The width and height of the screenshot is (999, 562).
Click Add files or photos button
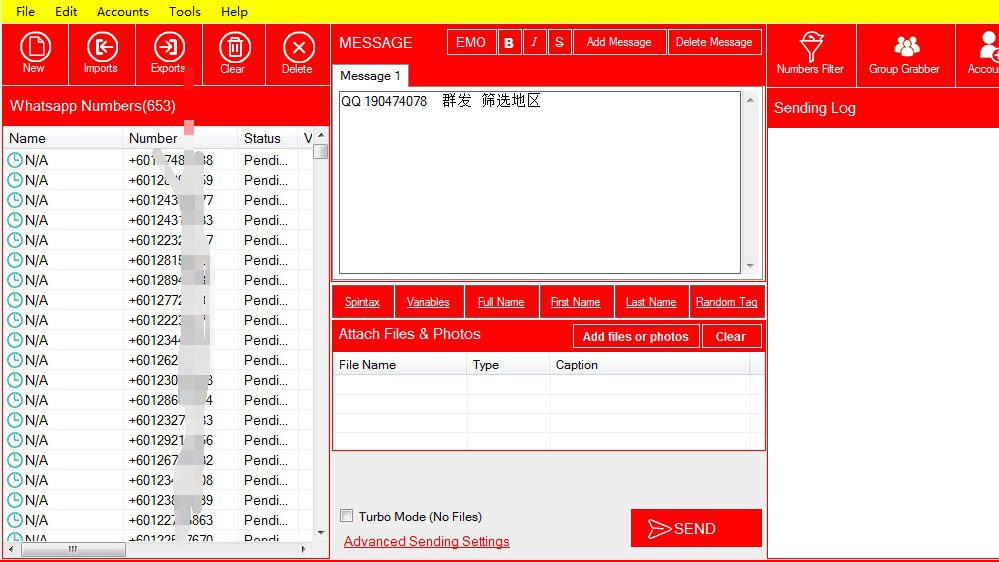click(x=635, y=336)
